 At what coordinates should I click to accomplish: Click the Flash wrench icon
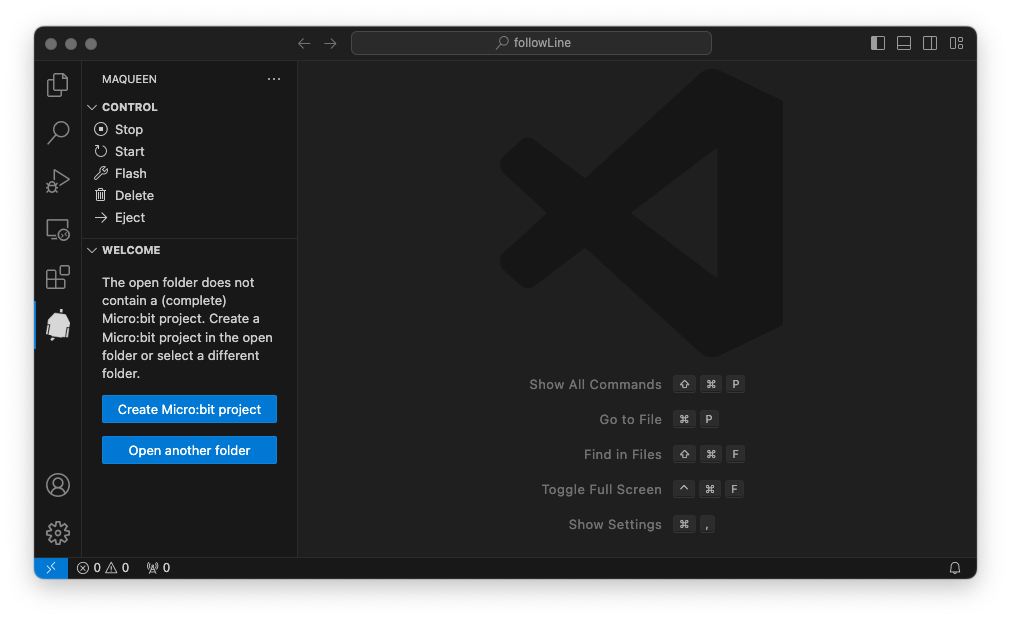click(101, 173)
